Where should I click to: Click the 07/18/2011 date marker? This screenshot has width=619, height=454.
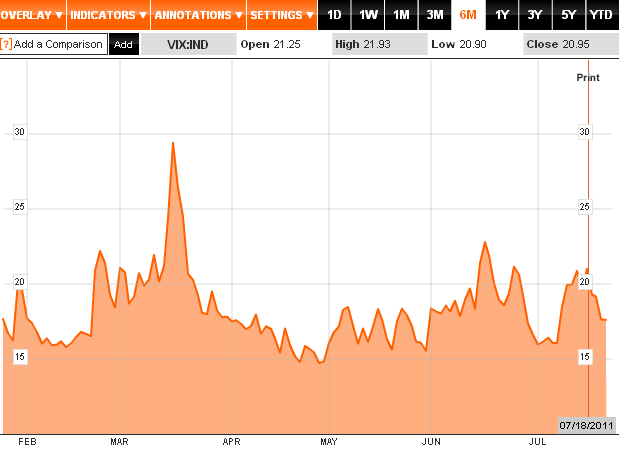click(x=585, y=426)
